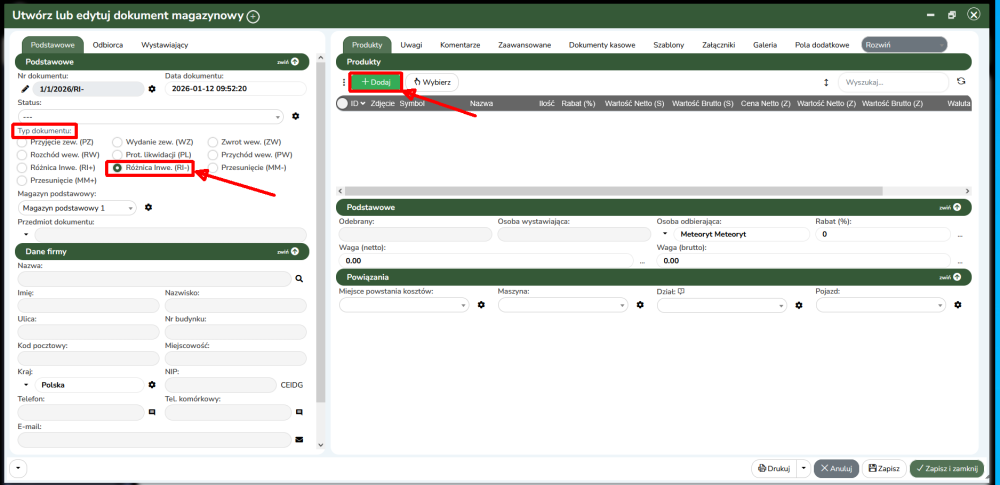Select Wydanie zew. (WZ) radio button
The image size is (1000, 485).
point(118,142)
